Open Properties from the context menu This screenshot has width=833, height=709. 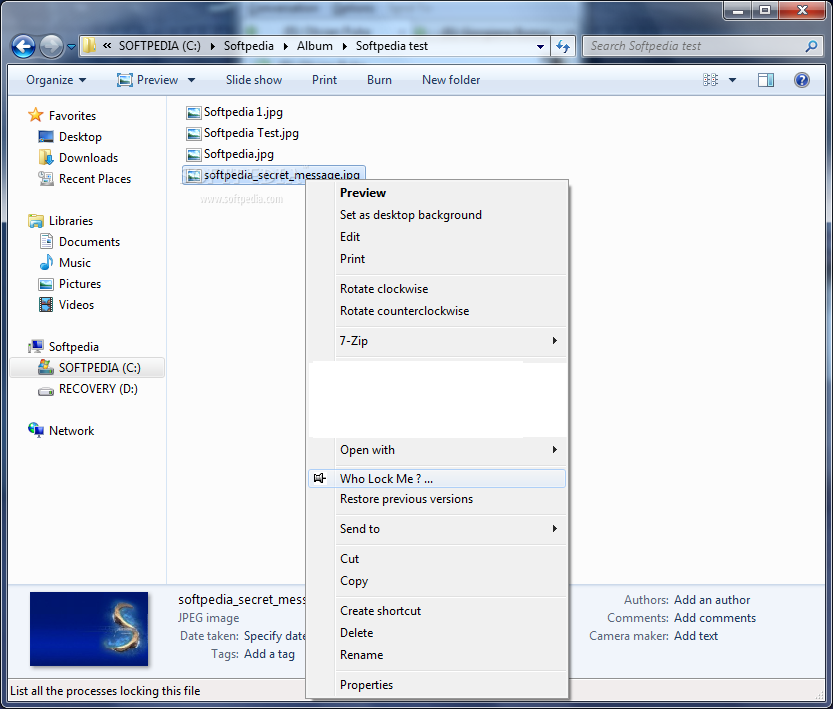pyautogui.click(x=366, y=685)
